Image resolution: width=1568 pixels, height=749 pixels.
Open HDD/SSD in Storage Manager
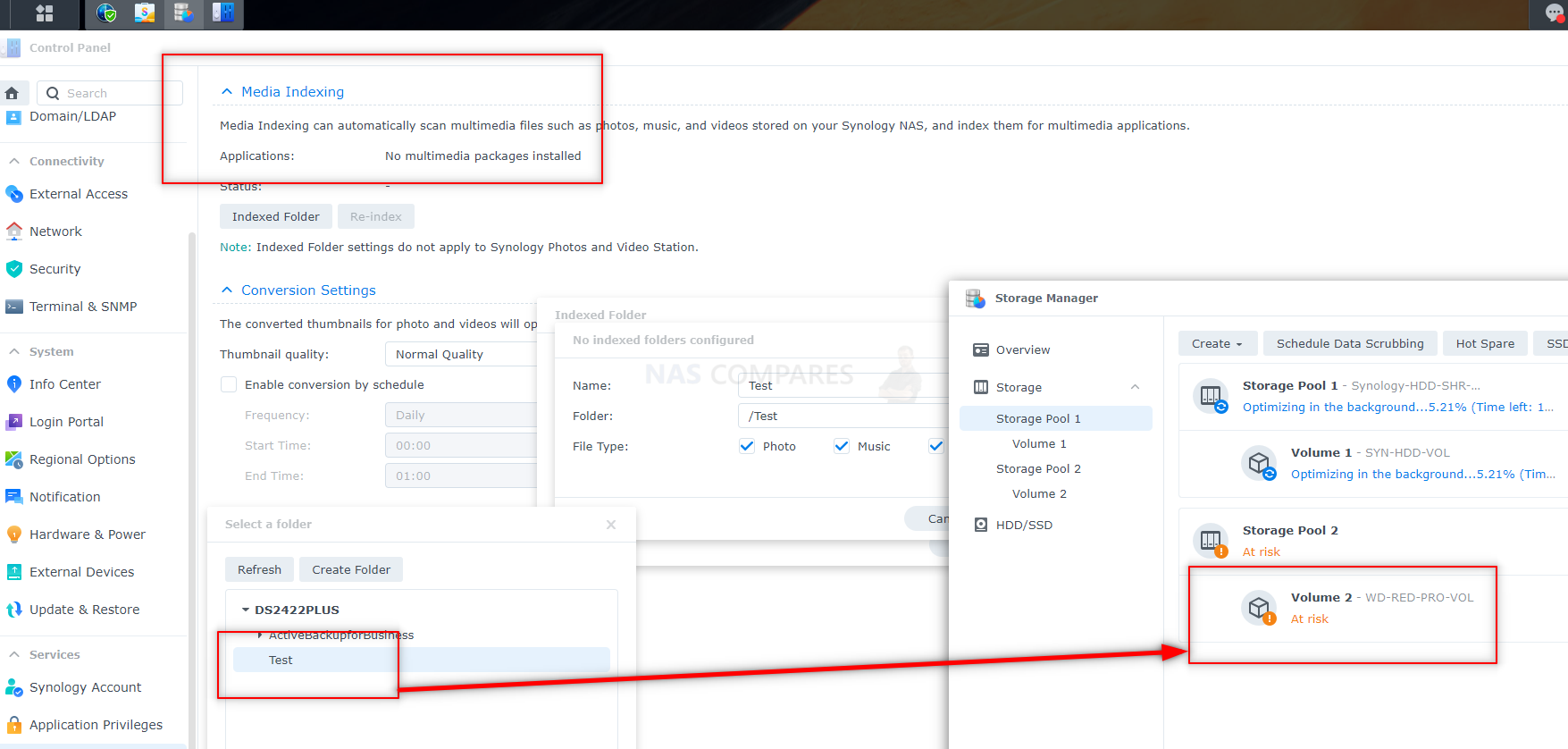coord(1024,525)
